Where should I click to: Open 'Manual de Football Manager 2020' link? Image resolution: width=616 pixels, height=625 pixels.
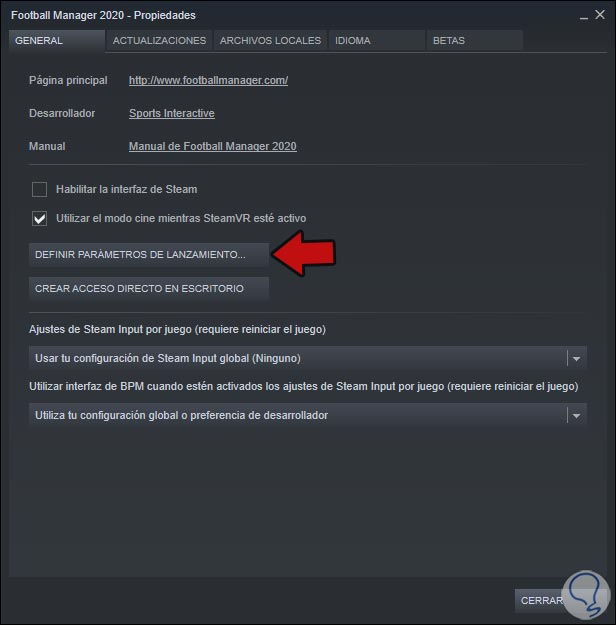[213, 146]
